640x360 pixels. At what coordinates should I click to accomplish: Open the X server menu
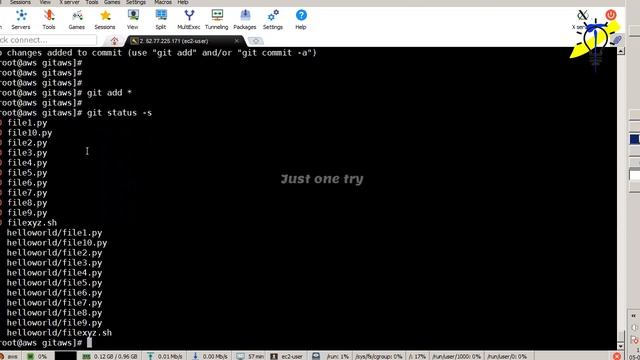[69, 2]
